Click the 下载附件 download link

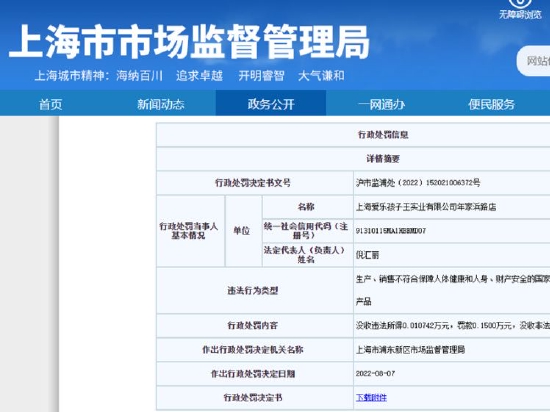371,398
